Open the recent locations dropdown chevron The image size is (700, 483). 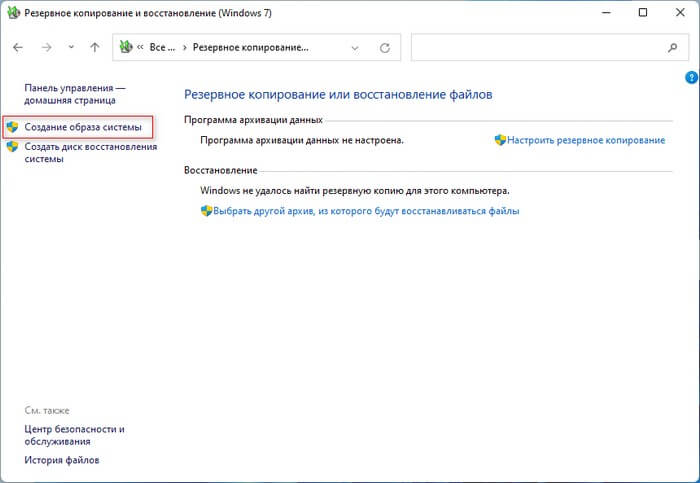pos(71,47)
